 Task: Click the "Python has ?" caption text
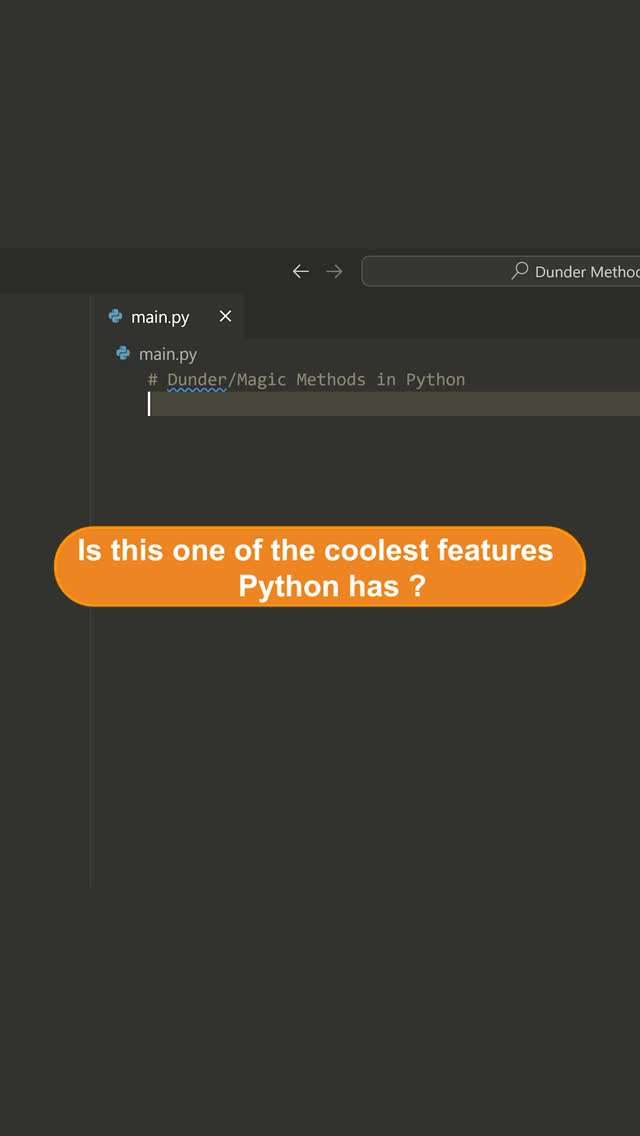coord(331,586)
